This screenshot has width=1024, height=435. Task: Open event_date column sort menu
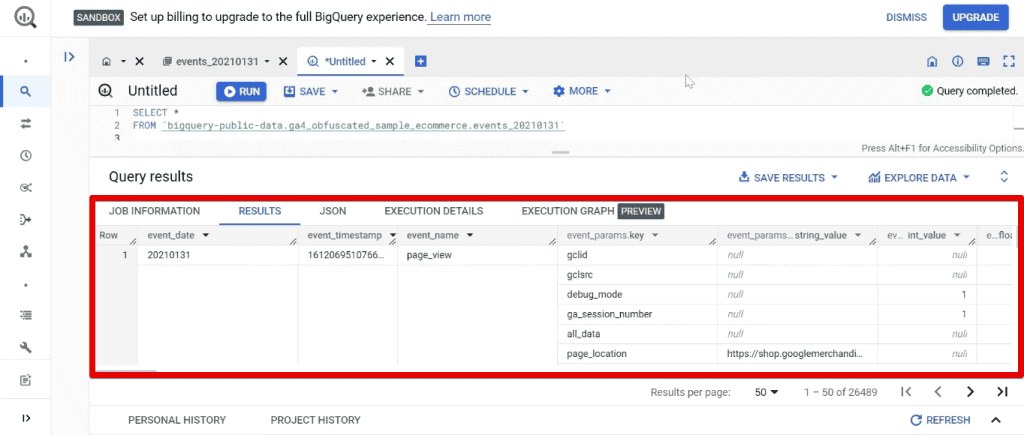pos(206,234)
